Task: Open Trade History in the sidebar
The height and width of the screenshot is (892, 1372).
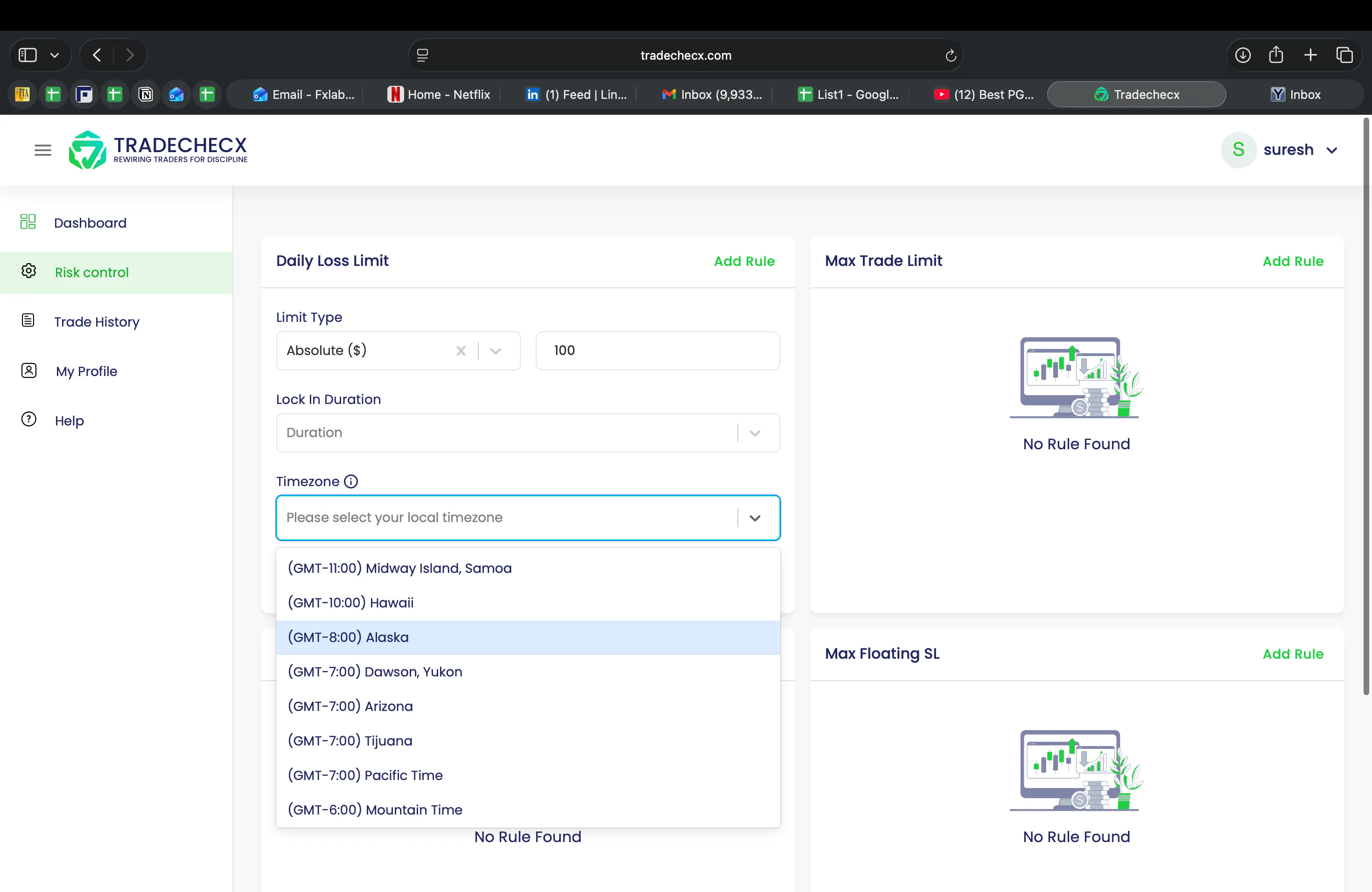Action: pyautogui.click(x=117, y=321)
